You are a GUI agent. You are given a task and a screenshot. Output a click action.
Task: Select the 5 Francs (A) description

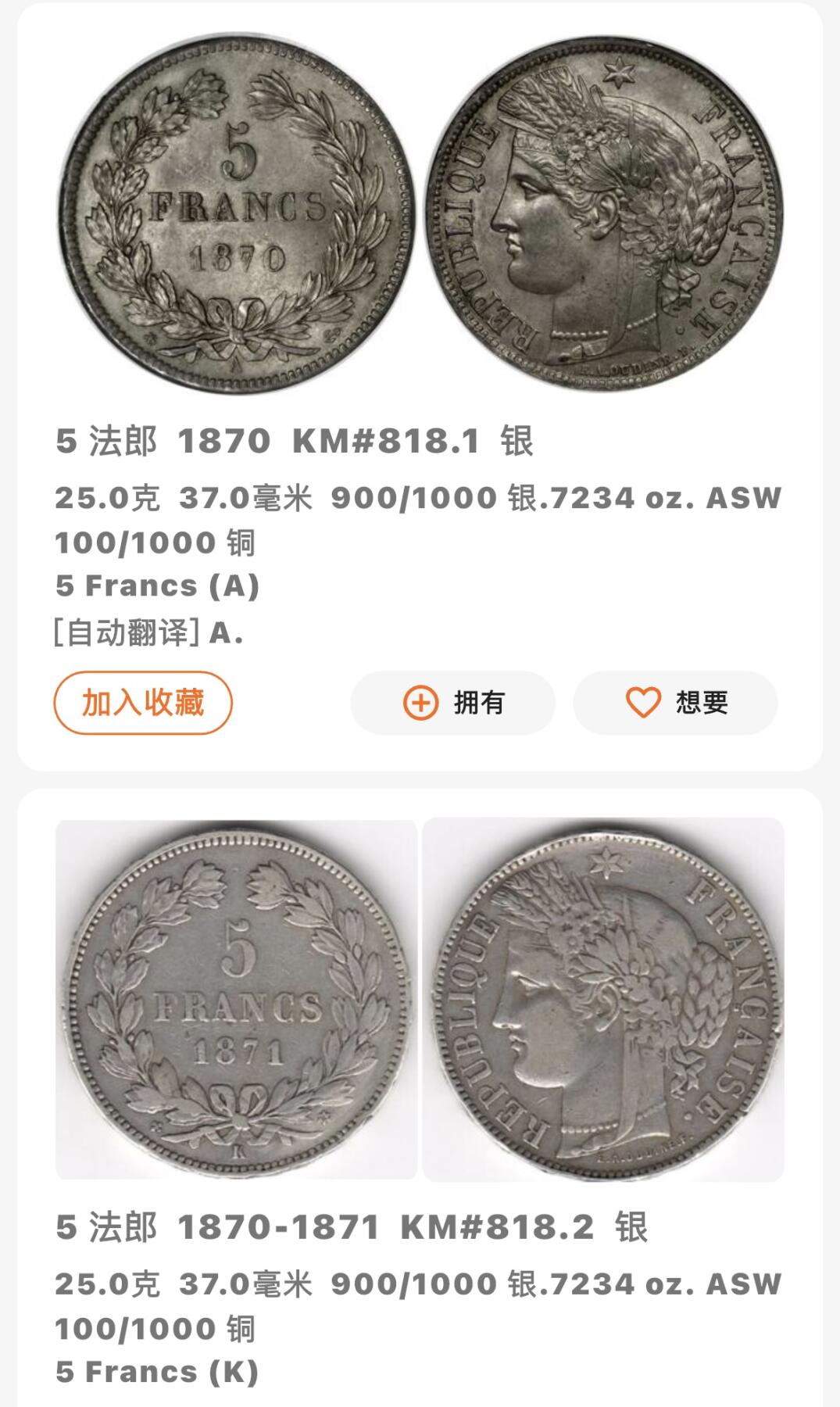tap(157, 586)
